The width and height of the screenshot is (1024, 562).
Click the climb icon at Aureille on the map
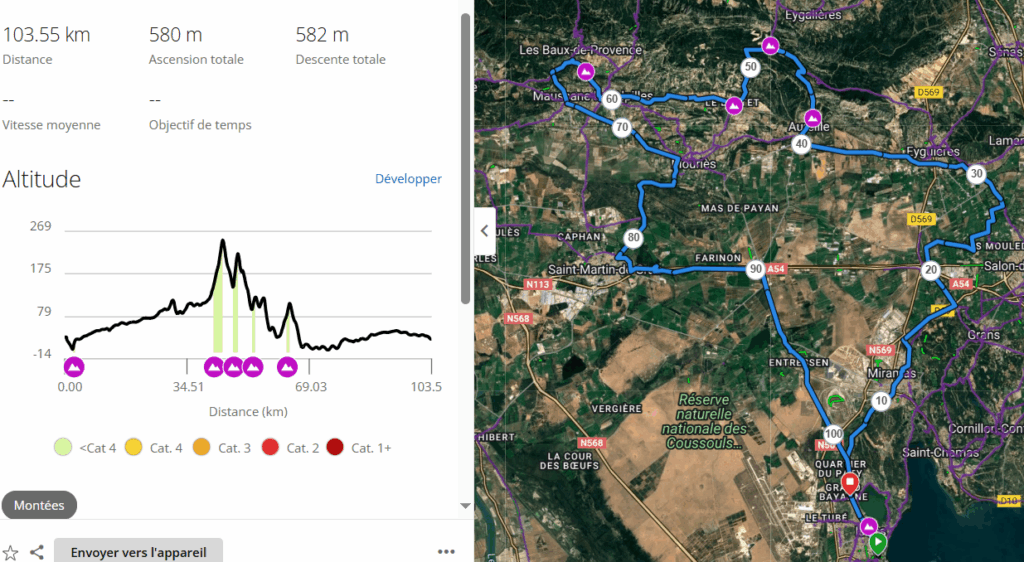coord(813,119)
